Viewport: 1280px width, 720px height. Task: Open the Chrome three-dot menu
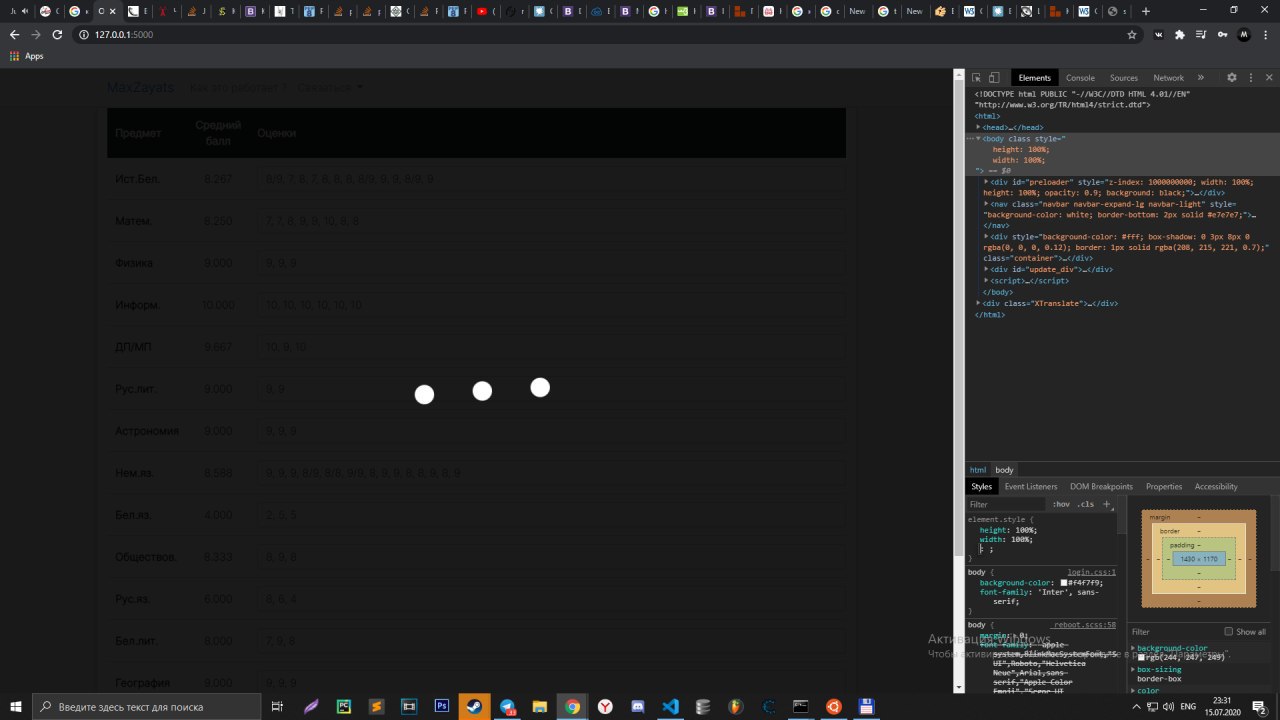pyautogui.click(x=1266, y=34)
